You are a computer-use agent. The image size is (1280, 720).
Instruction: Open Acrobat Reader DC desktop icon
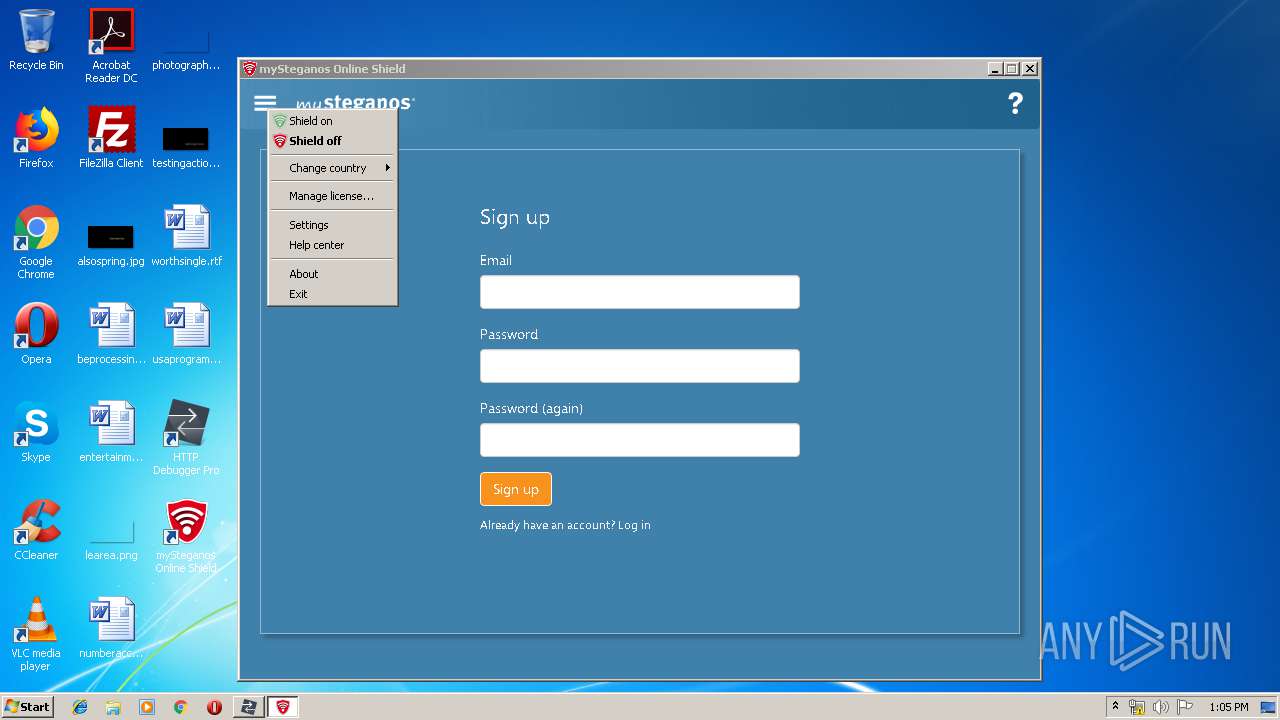point(111,46)
